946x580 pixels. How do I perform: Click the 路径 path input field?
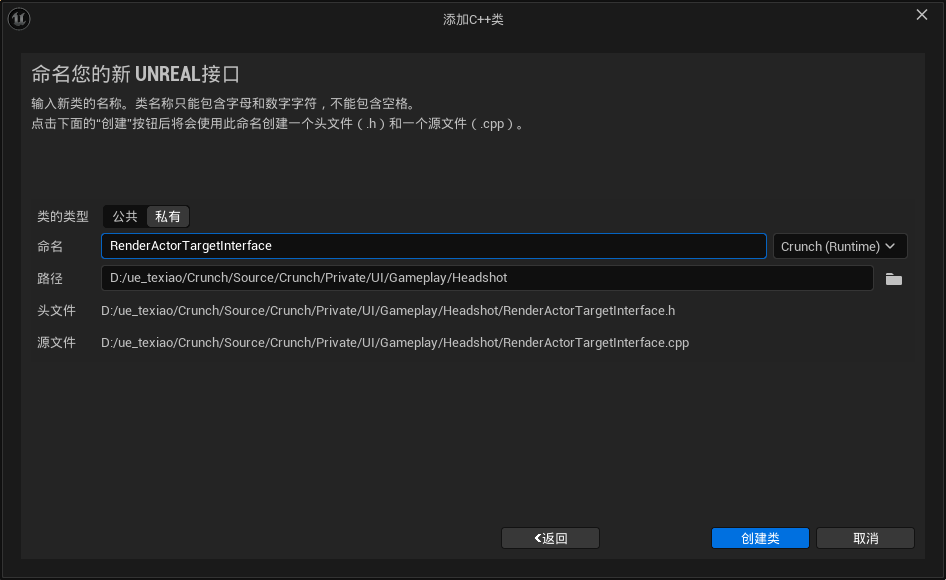pos(487,278)
